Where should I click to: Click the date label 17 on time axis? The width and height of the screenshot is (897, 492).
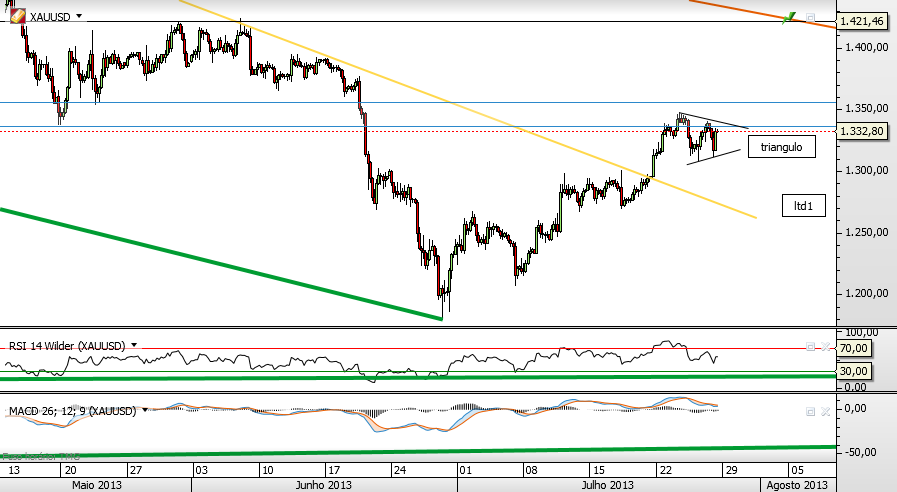pos(334,470)
